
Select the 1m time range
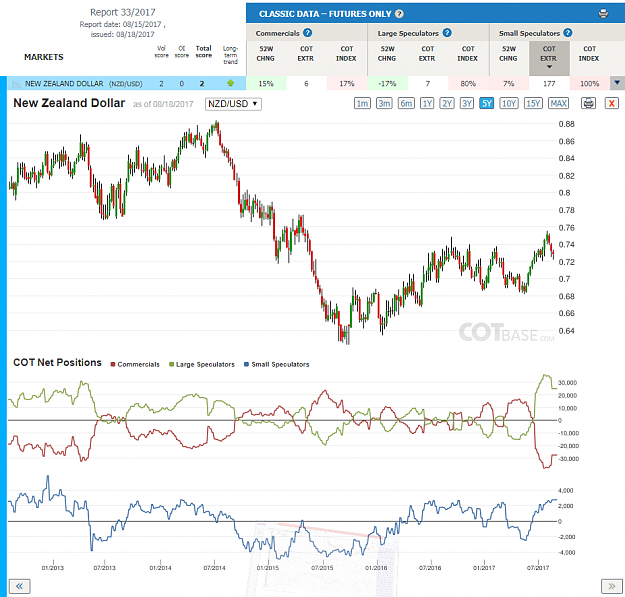pos(362,104)
